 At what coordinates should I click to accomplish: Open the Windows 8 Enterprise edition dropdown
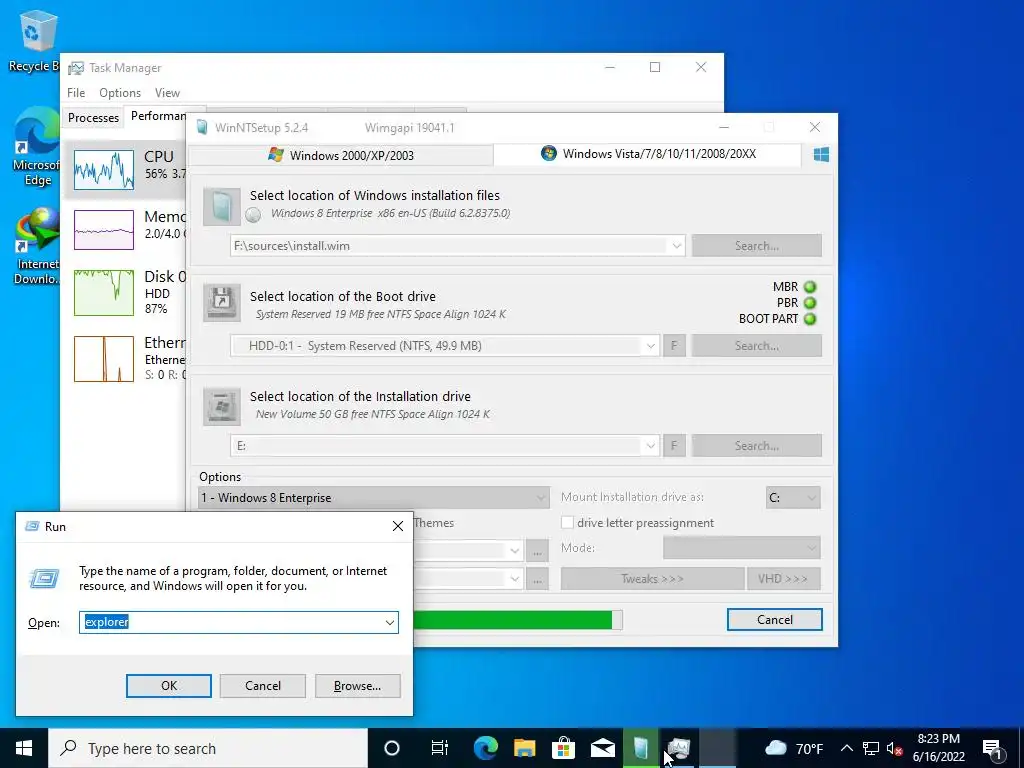tap(374, 498)
